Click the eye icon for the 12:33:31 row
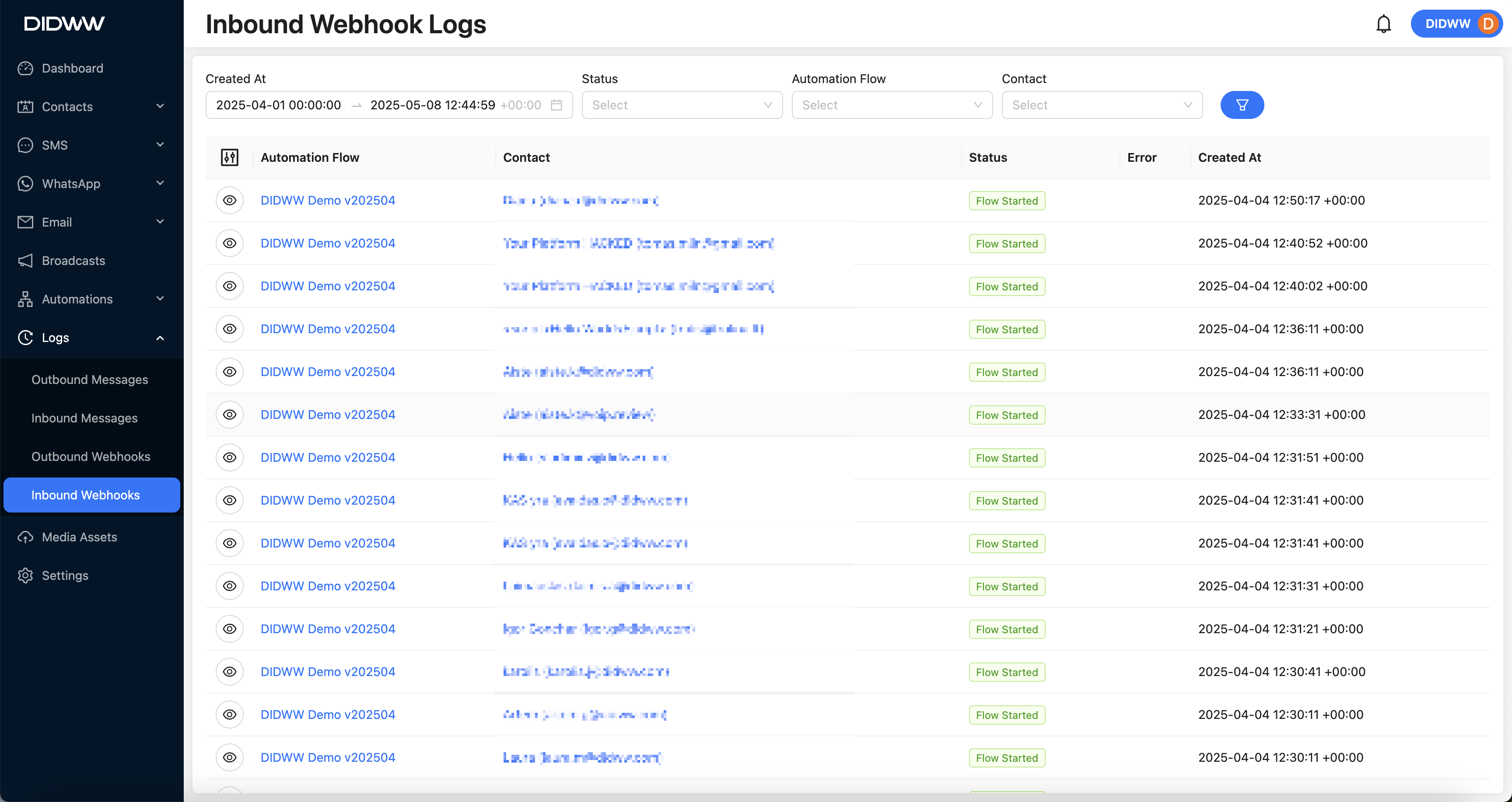The width and height of the screenshot is (1512, 802). [230, 415]
